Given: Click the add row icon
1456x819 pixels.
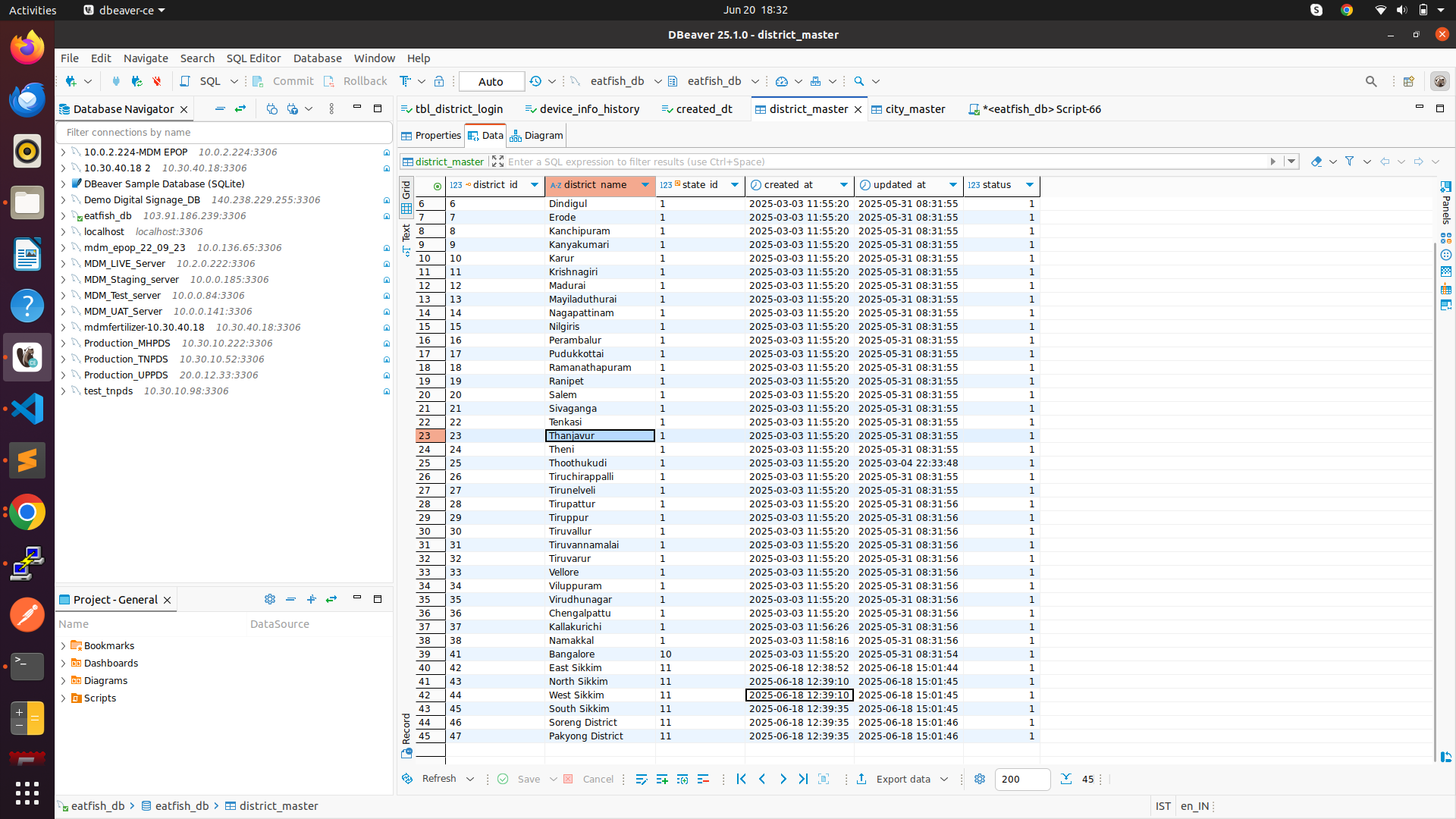Looking at the screenshot, I should (662, 779).
